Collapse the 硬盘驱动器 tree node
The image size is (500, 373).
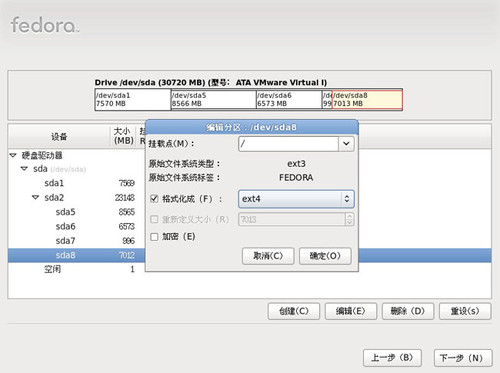click(13, 155)
